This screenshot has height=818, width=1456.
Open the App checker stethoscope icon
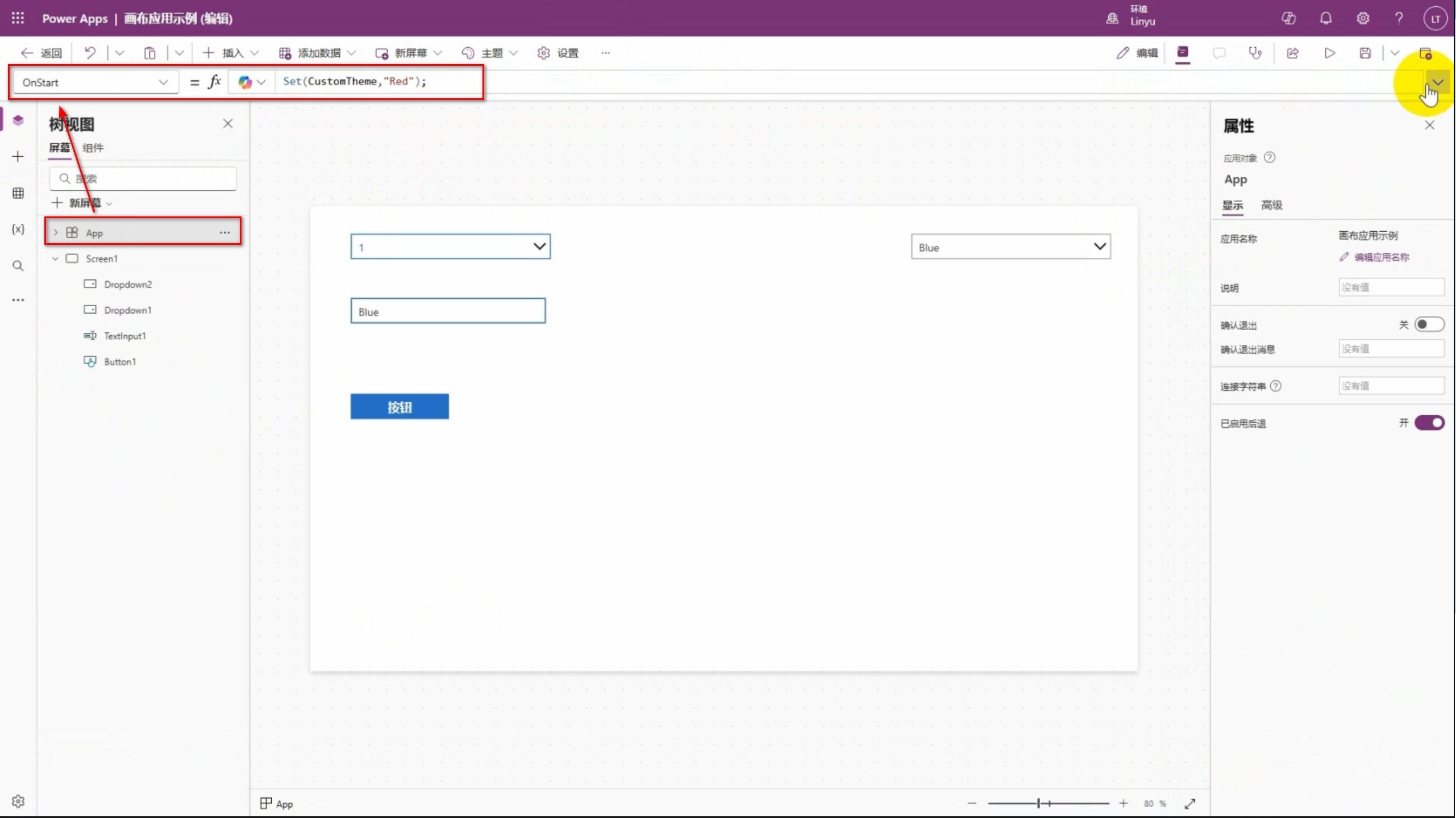1255,53
